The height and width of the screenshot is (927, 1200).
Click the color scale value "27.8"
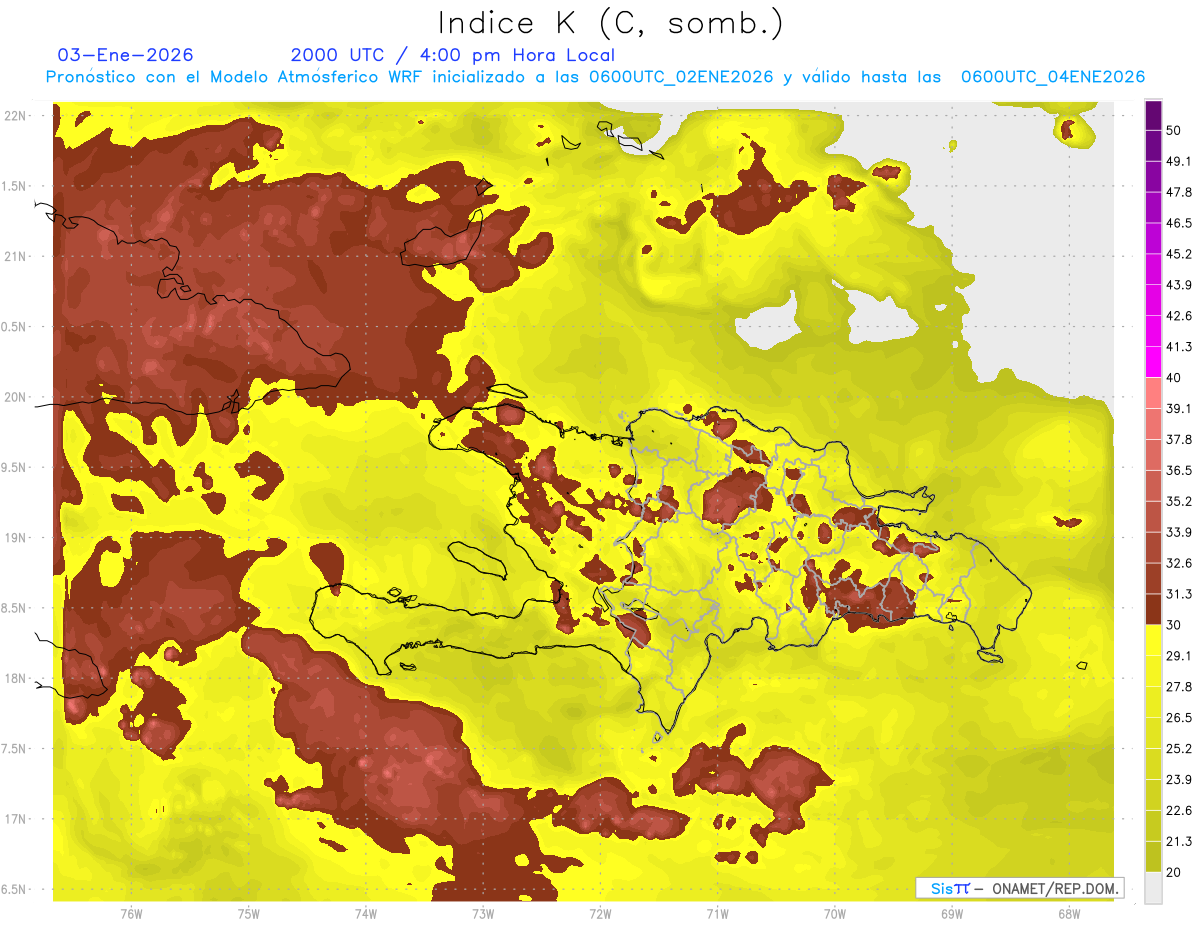[1179, 687]
